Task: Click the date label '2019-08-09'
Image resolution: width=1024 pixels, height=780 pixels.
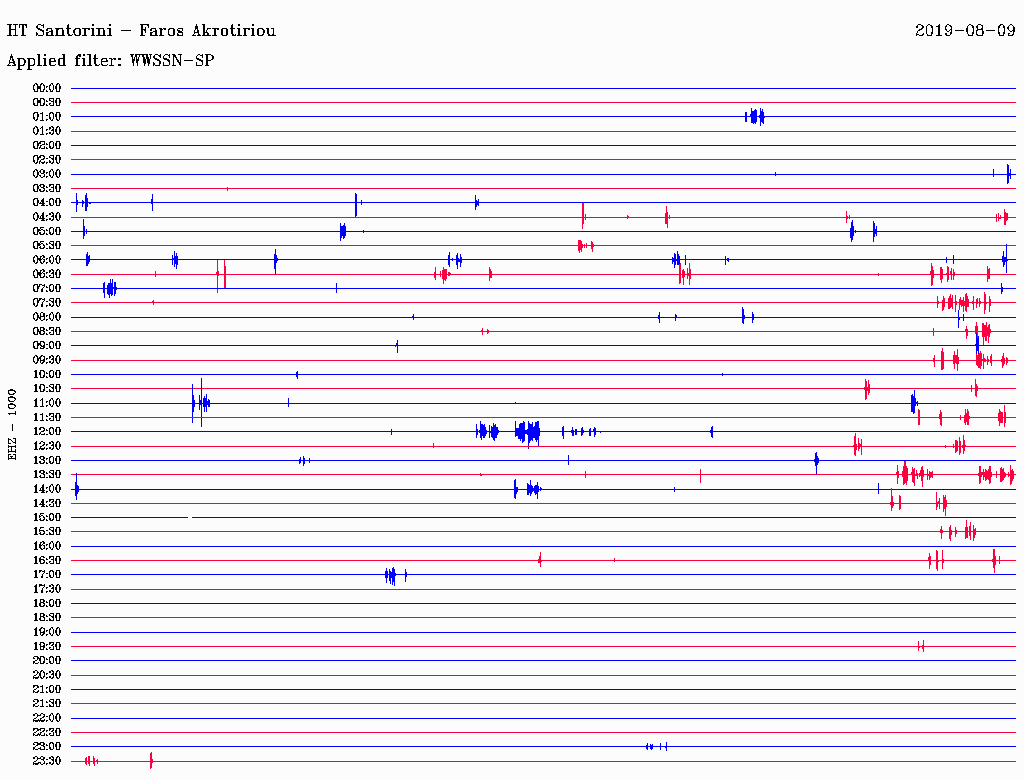Action: (965, 31)
